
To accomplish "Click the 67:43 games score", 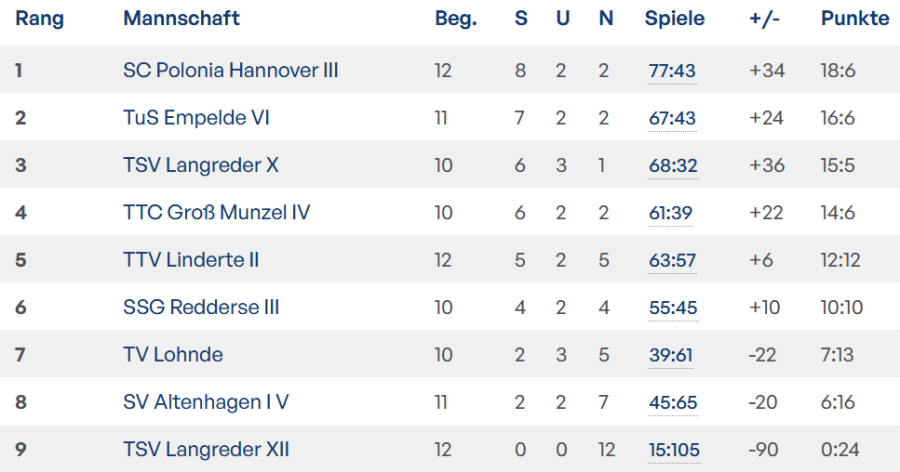I will point(672,118).
